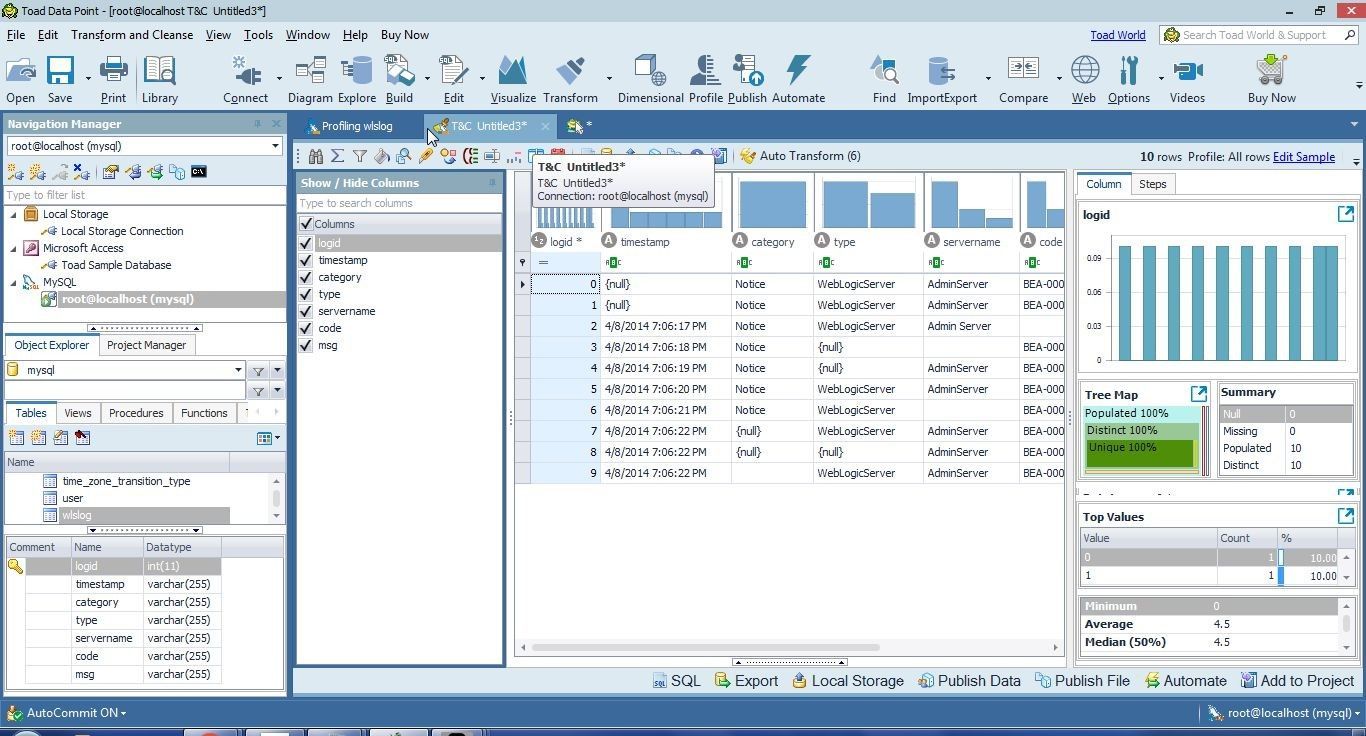Expand the logid chart view icon
The width and height of the screenshot is (1366, 736).
(x=1346, y=214)
